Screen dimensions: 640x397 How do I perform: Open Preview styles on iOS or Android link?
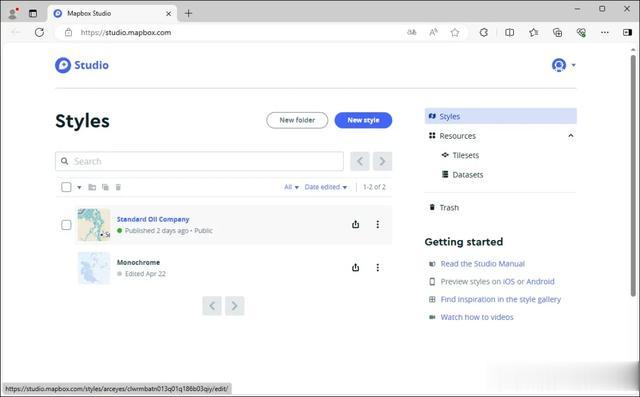point(498,282)
